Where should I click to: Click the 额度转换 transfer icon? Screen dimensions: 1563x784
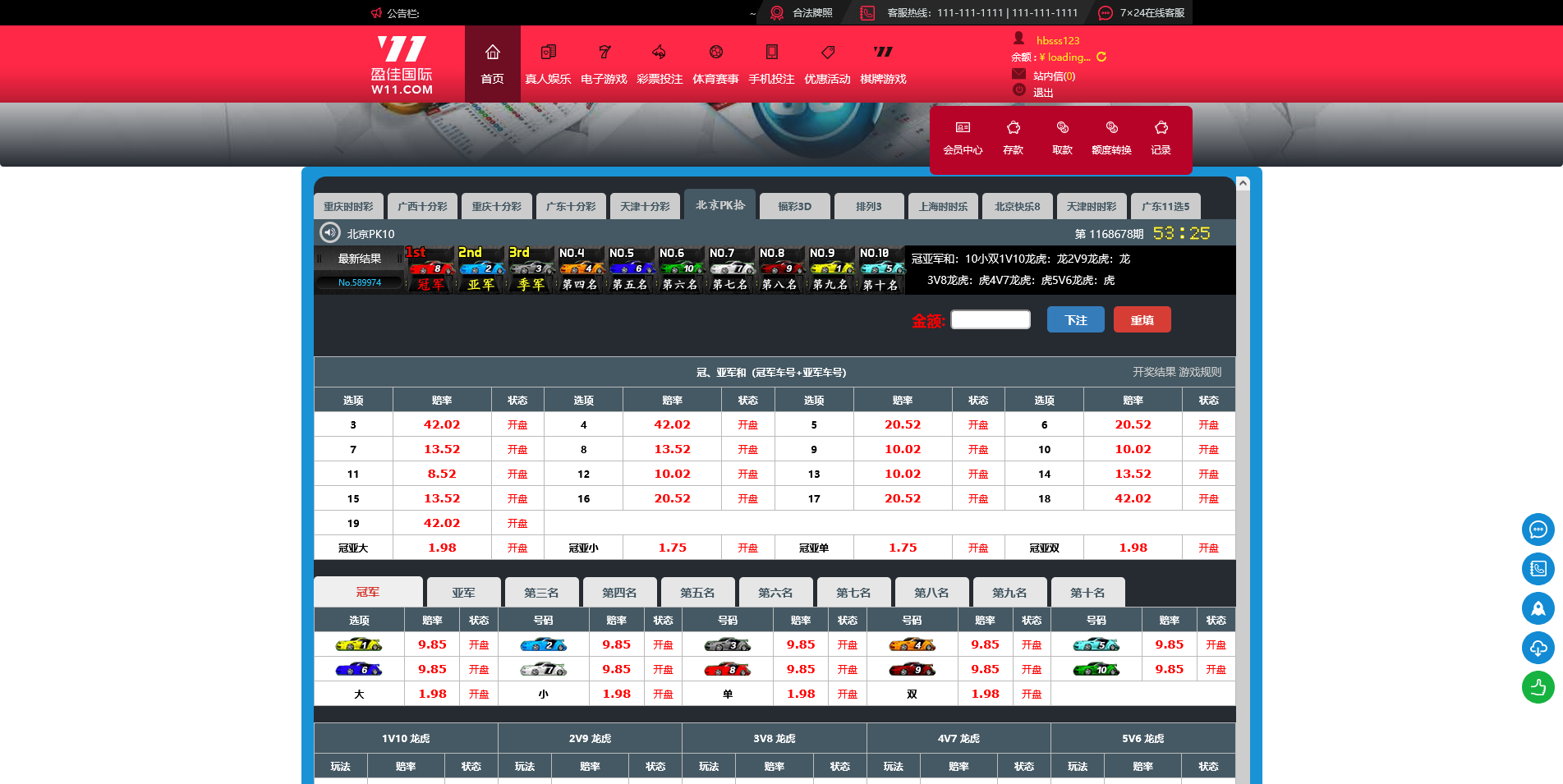click(1112, 127)
